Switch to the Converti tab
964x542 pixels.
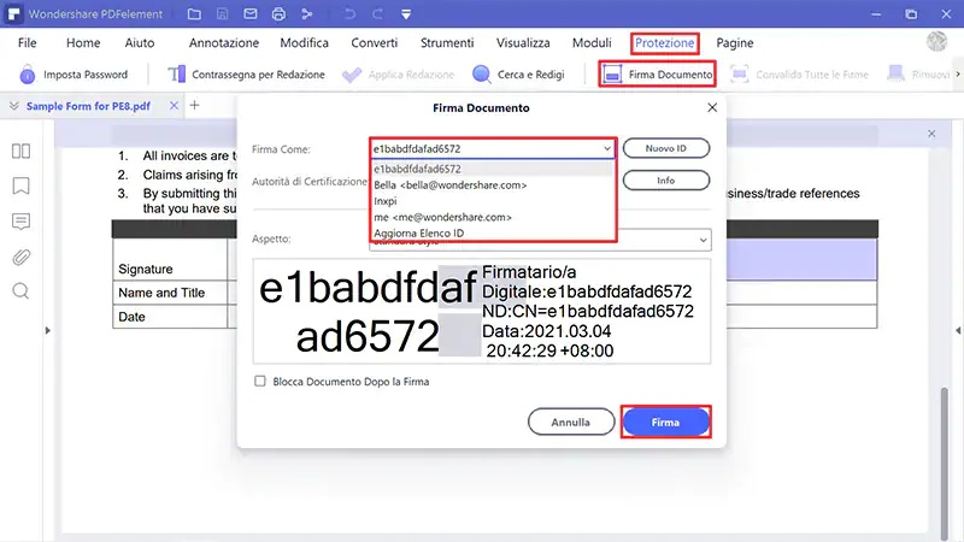[x=374, y=43]
